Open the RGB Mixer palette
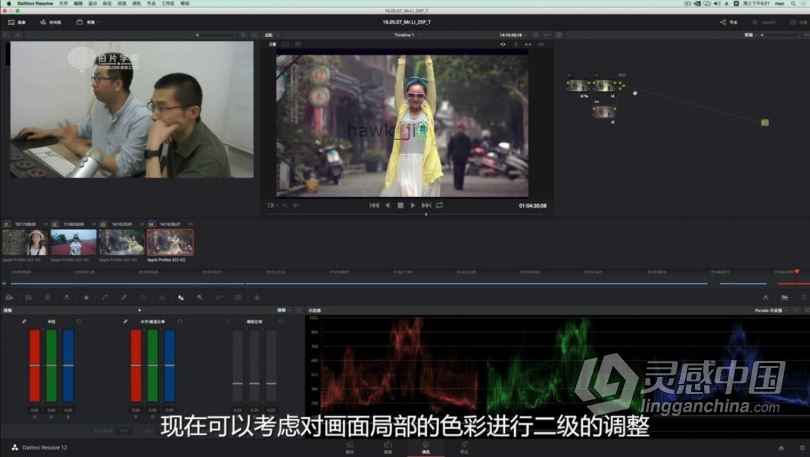Image resolution: width=810 pixels, height=457 pixels. click(67, 297)
